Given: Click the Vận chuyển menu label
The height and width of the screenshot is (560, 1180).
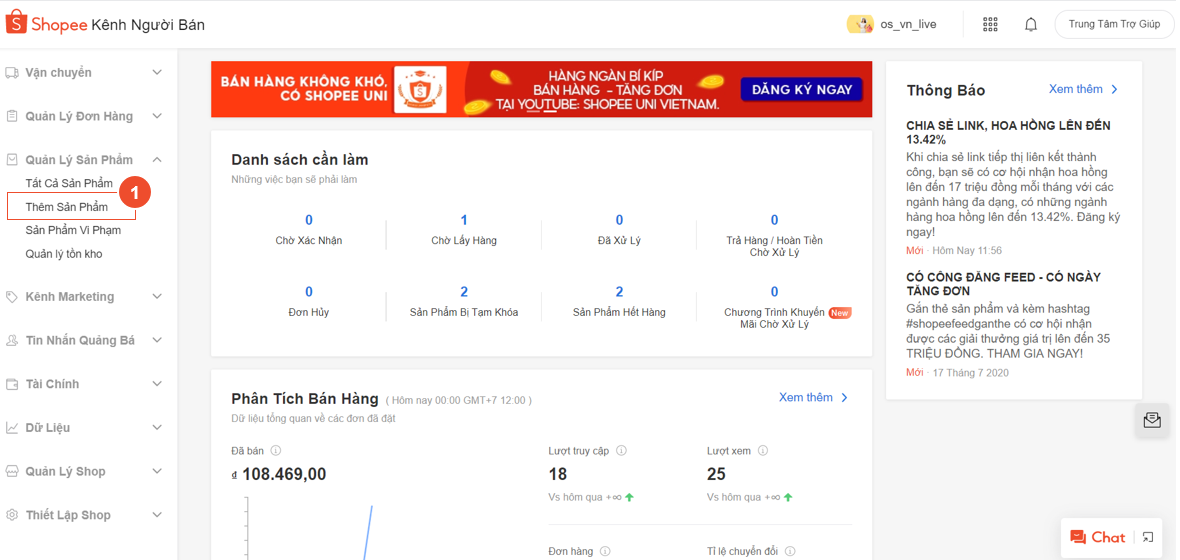Looking at the screenshot, I should (x=59, y=73).
